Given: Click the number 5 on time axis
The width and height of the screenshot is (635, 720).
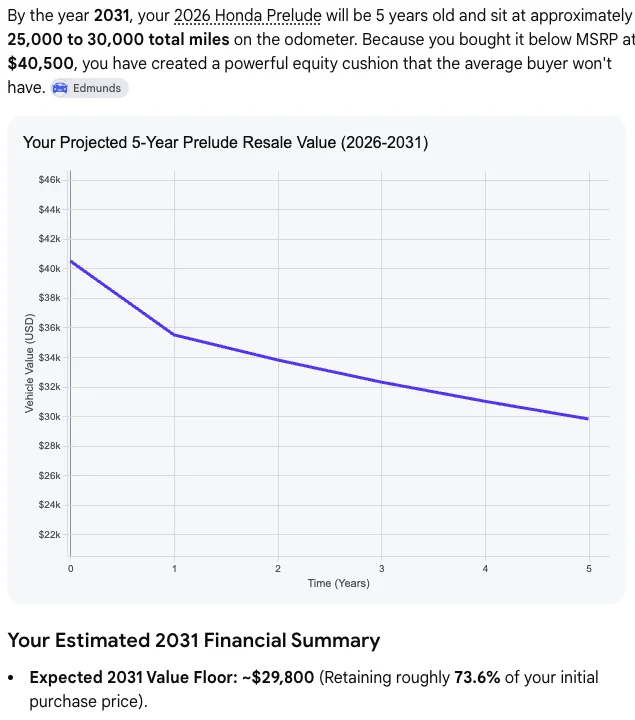Looking at the screenshot, I should pyautogui.click(x=589, y=568).
